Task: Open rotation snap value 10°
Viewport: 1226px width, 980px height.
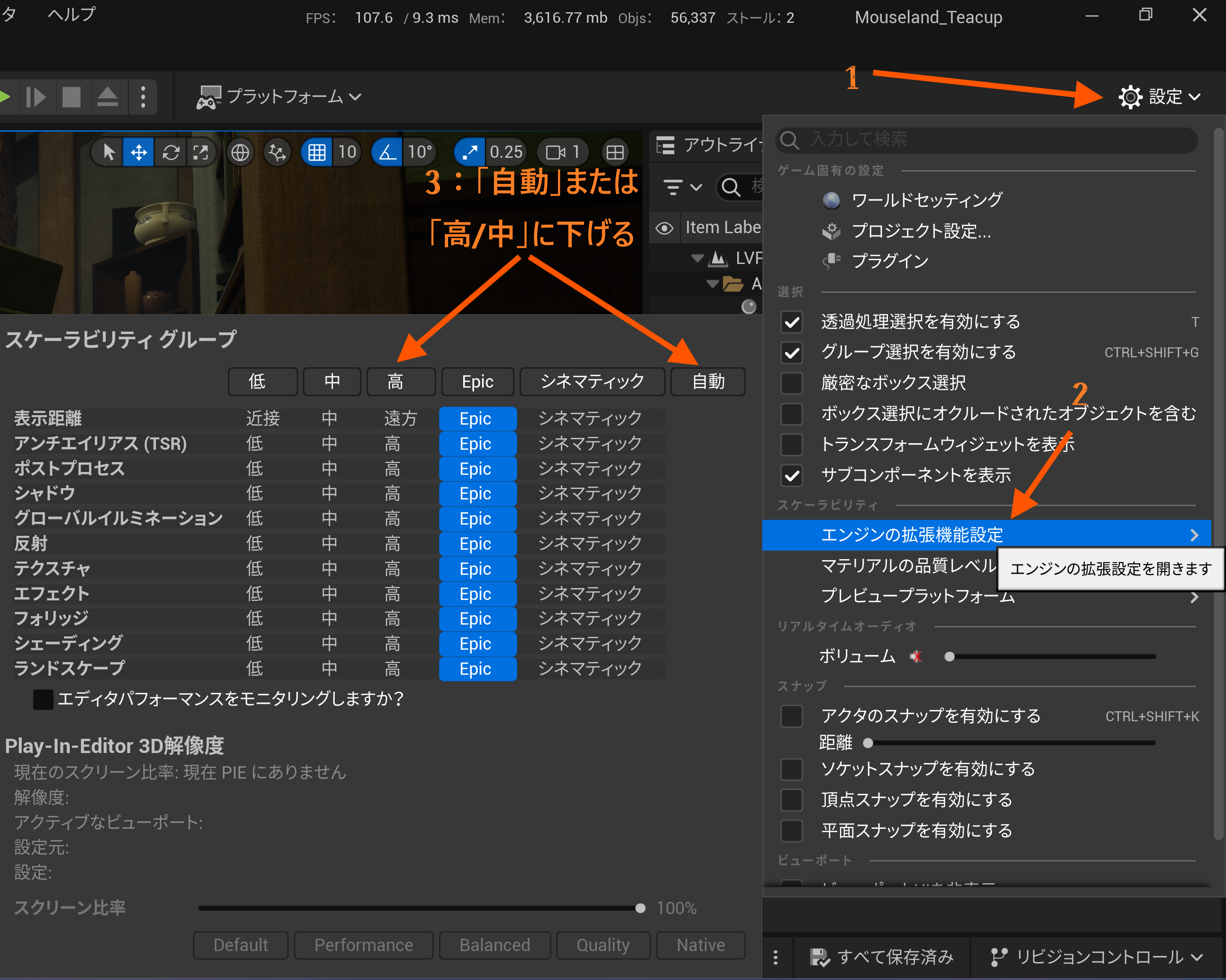Action: click(x=420, y=152)
